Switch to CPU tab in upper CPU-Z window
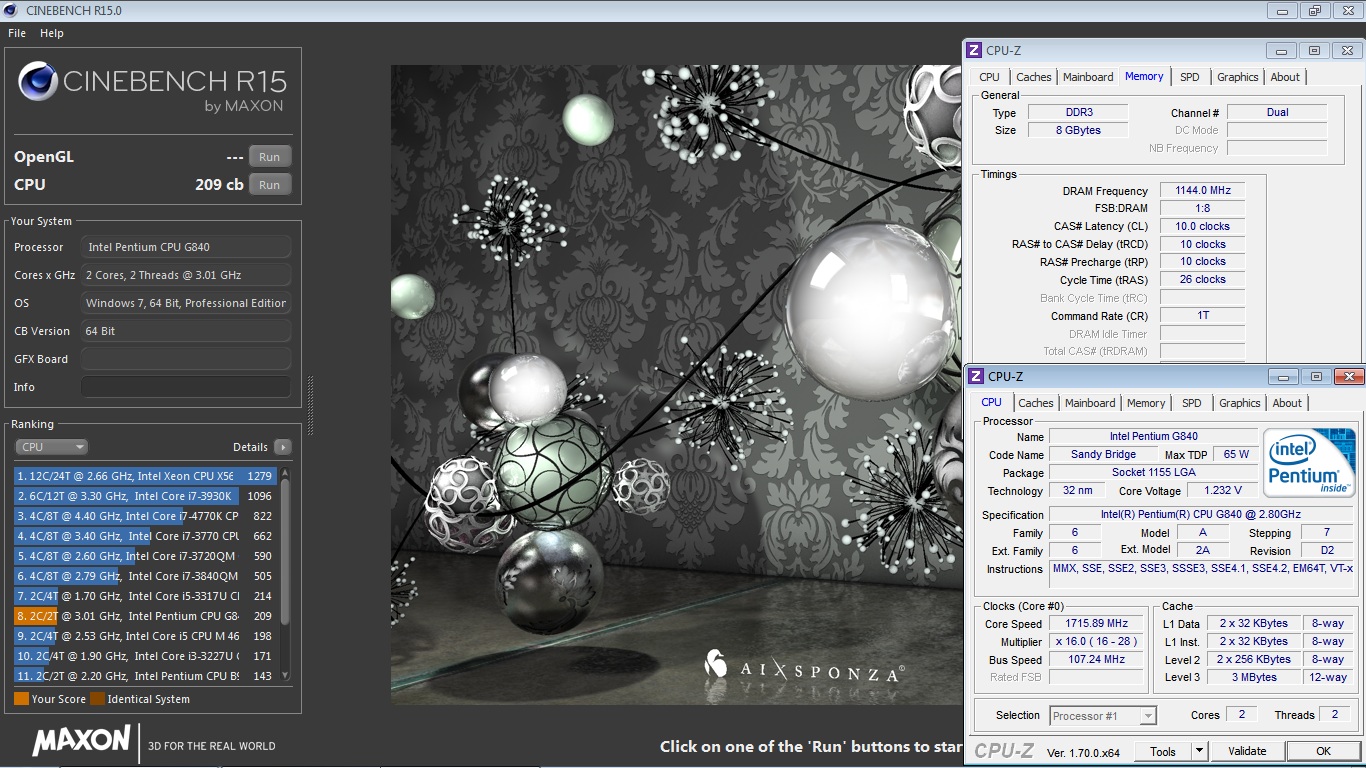The width and height of the screenshot is (1366, 768). coord(989,77)
